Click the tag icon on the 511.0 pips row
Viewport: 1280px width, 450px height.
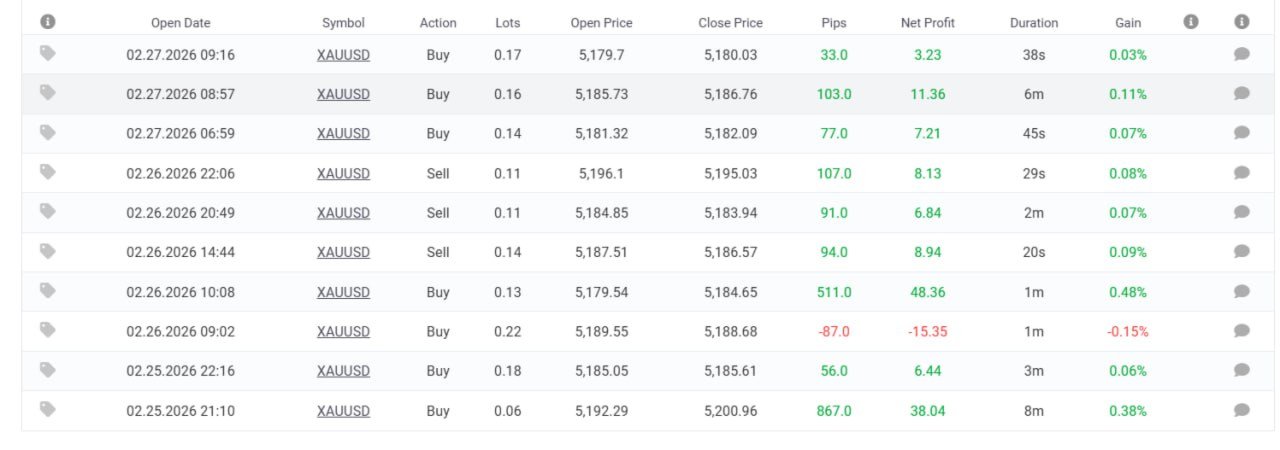(x=47, y=291)
